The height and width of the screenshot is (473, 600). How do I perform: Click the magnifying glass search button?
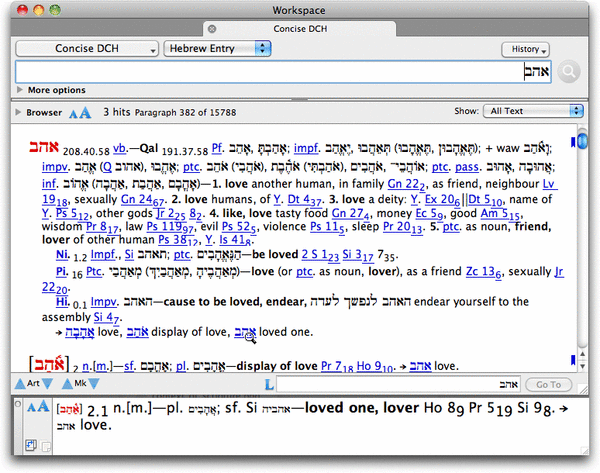[x=570, y=72]
